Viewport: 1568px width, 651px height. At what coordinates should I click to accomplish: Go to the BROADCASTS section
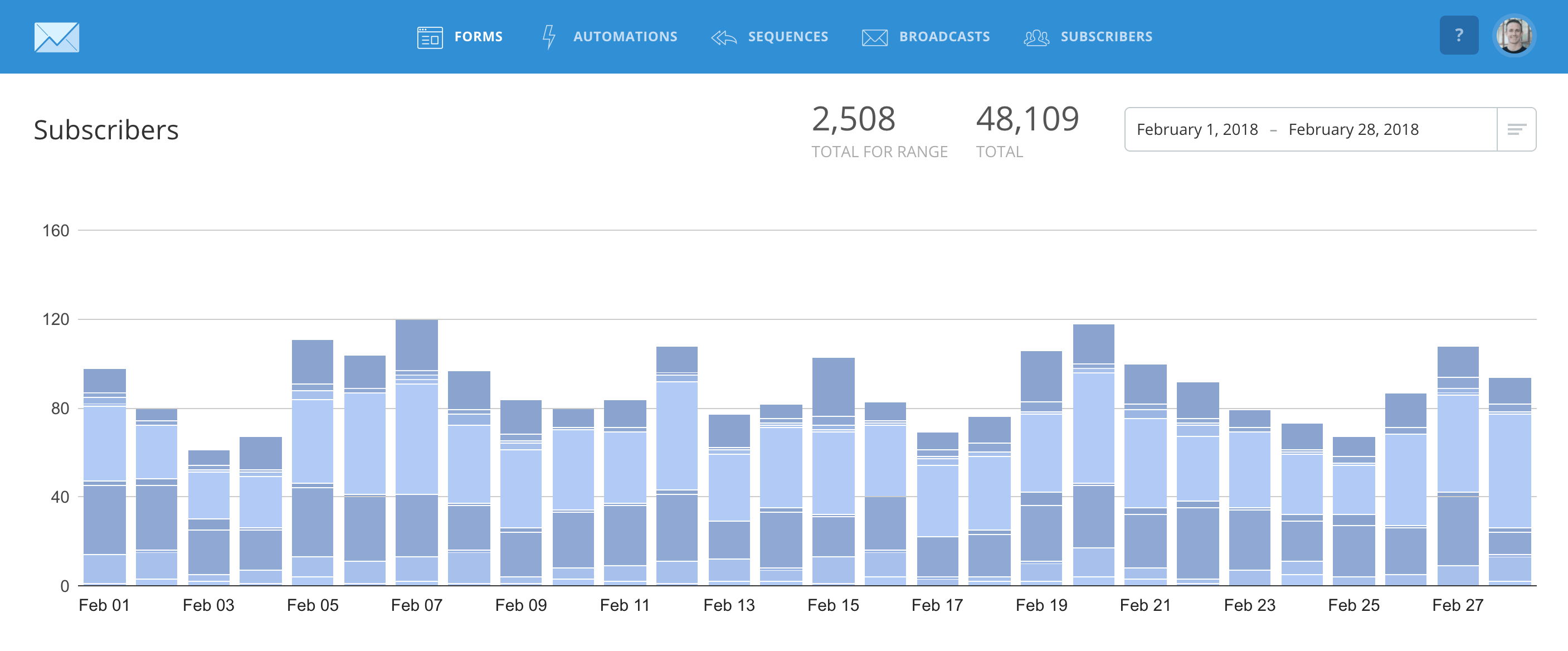(x=944, y=37)
